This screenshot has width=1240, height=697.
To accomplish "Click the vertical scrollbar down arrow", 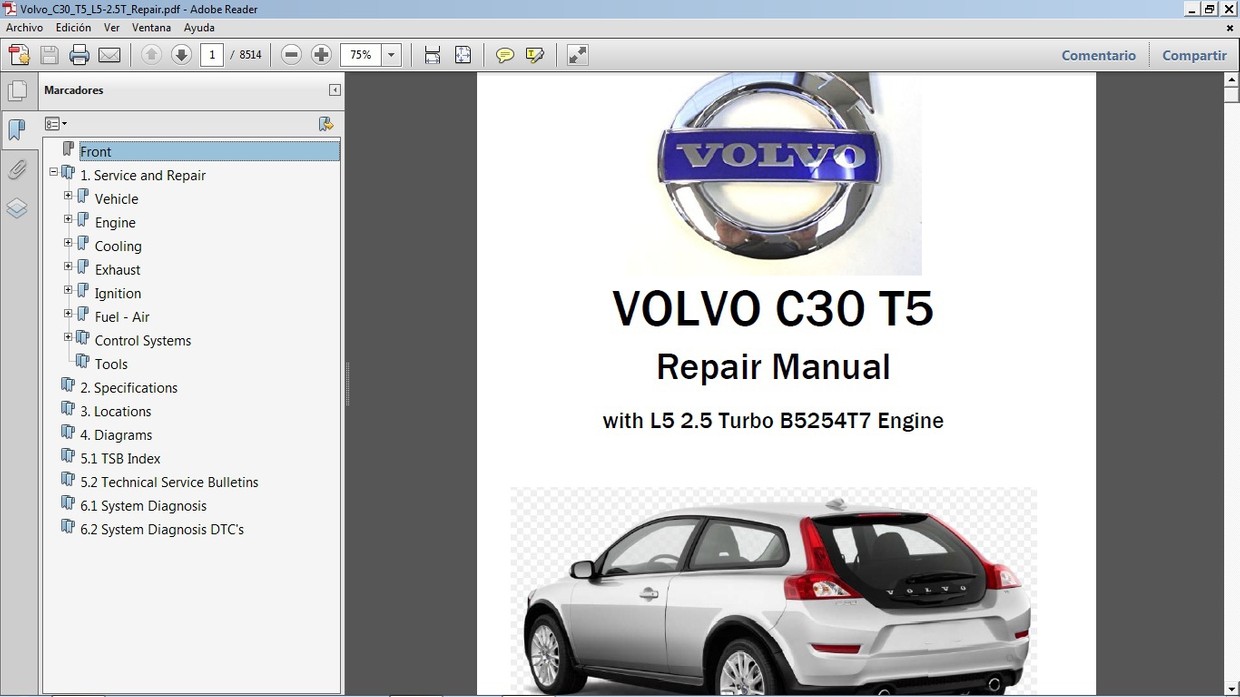I will click(x=1231, y=688).
